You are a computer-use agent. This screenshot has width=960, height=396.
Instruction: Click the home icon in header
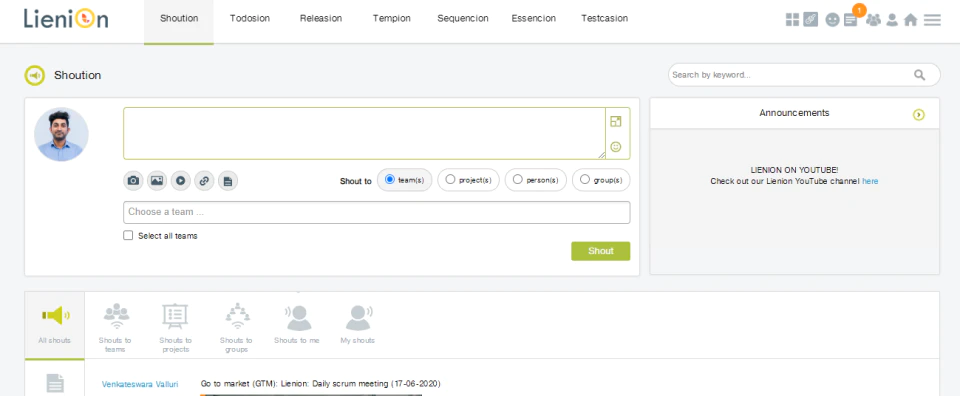click(910, 20)
